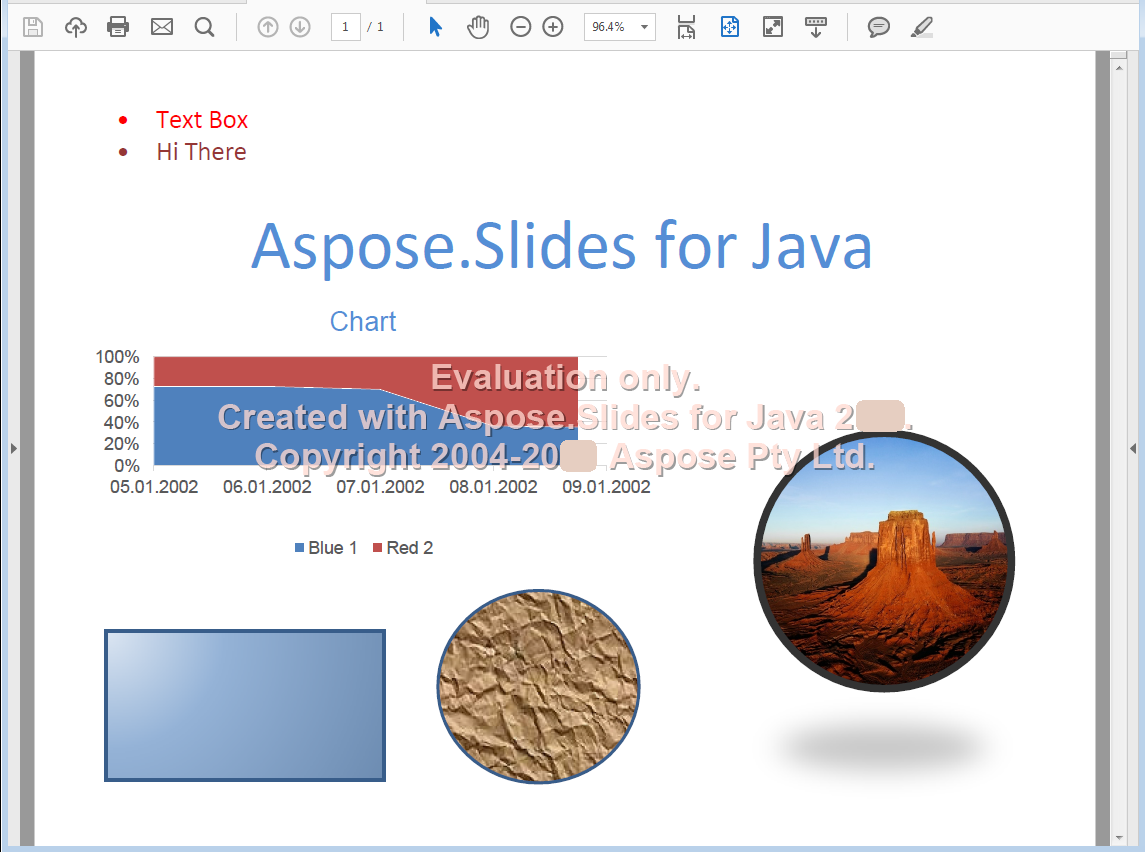
Task: Click the 09.01.2002 axis label
Action: pyautogui.click(x=606, y=487)
